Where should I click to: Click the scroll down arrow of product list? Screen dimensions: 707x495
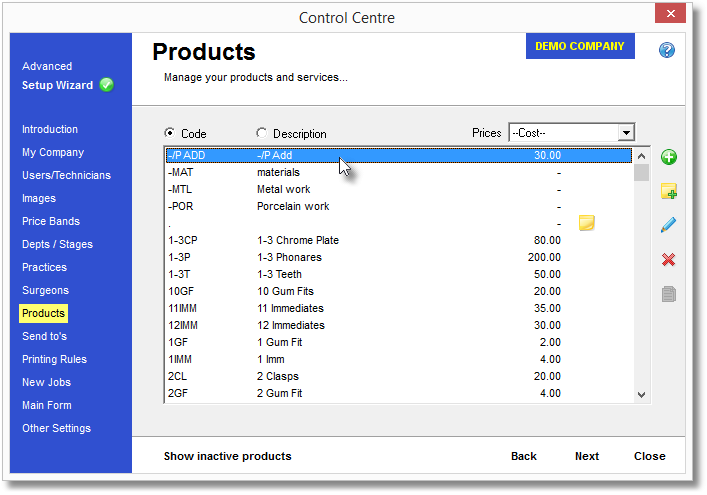click(x=642, y=394)
